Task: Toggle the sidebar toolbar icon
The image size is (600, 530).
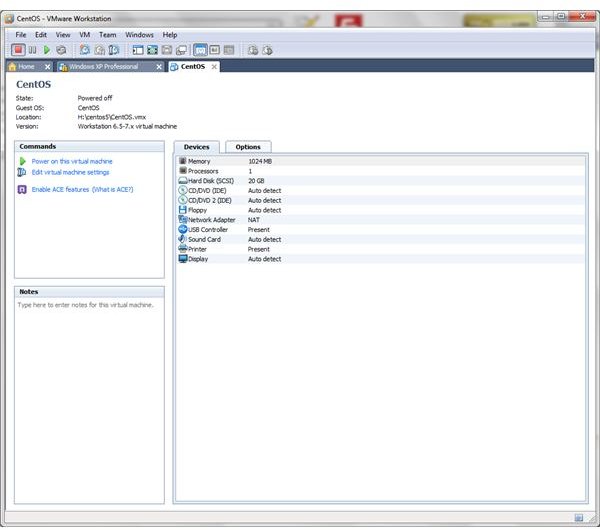Action: [138, 50]
